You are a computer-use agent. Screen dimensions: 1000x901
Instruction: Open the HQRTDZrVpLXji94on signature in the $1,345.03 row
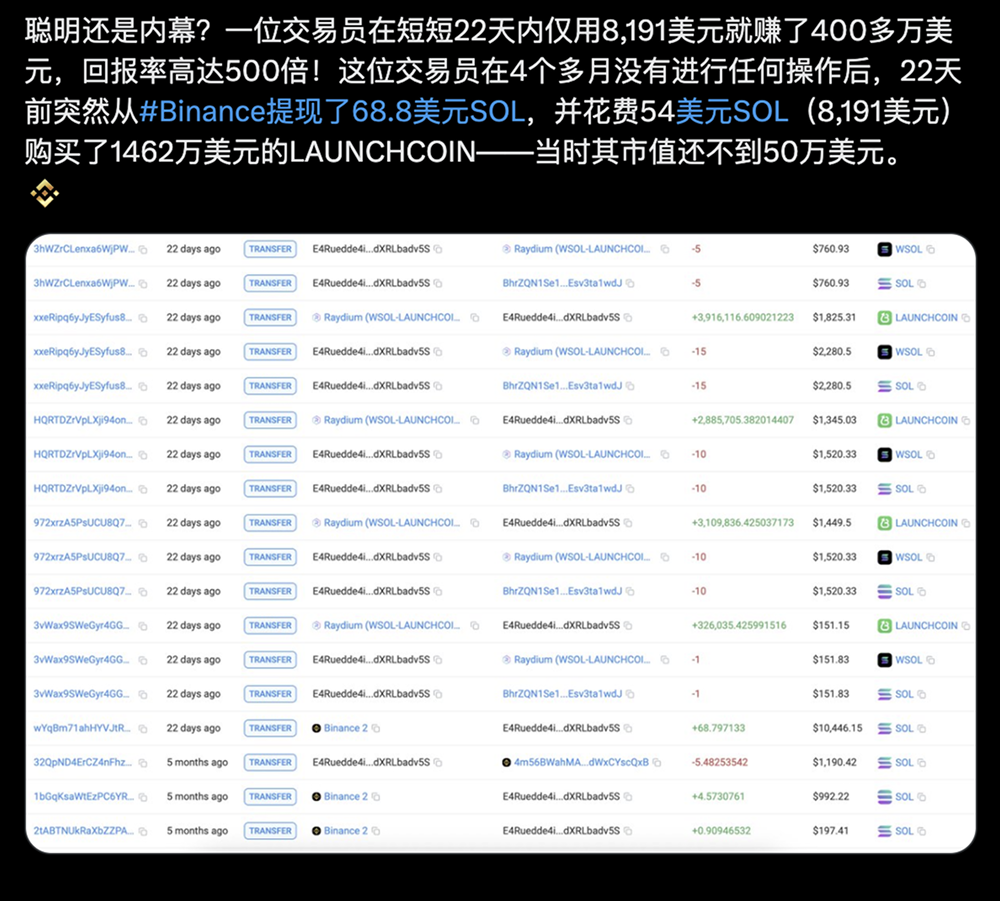(x=83, y=420)
